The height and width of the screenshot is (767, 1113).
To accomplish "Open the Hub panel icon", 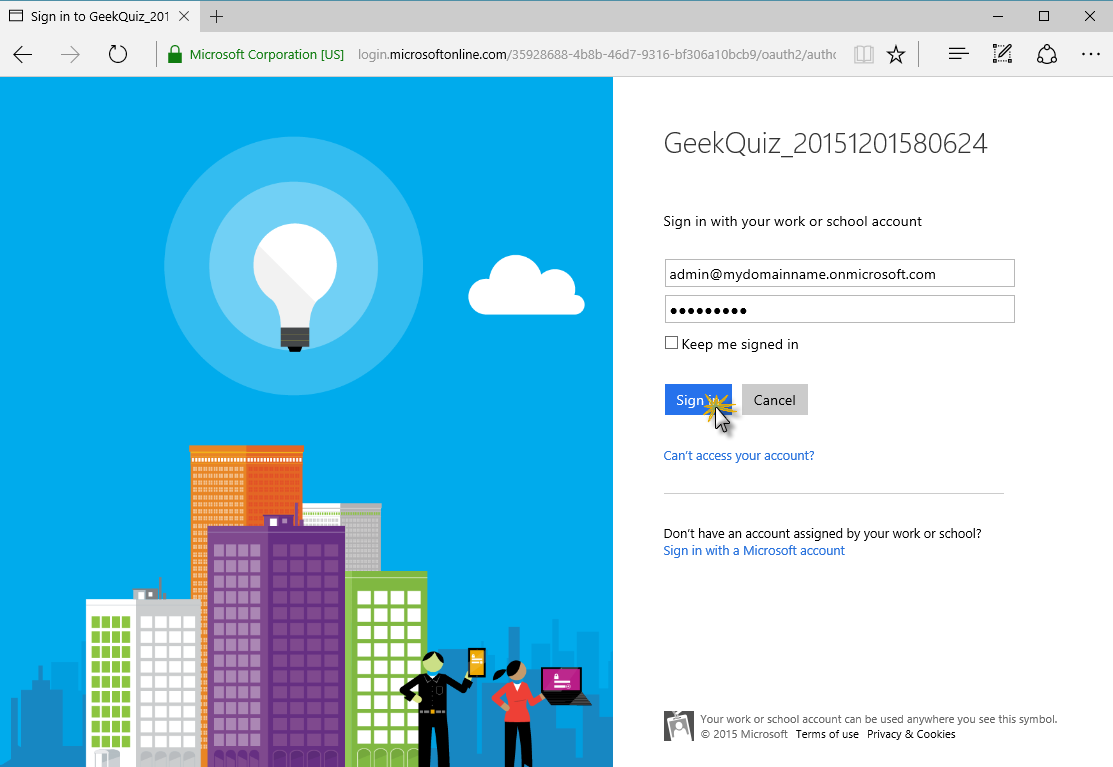I will 958,55.
